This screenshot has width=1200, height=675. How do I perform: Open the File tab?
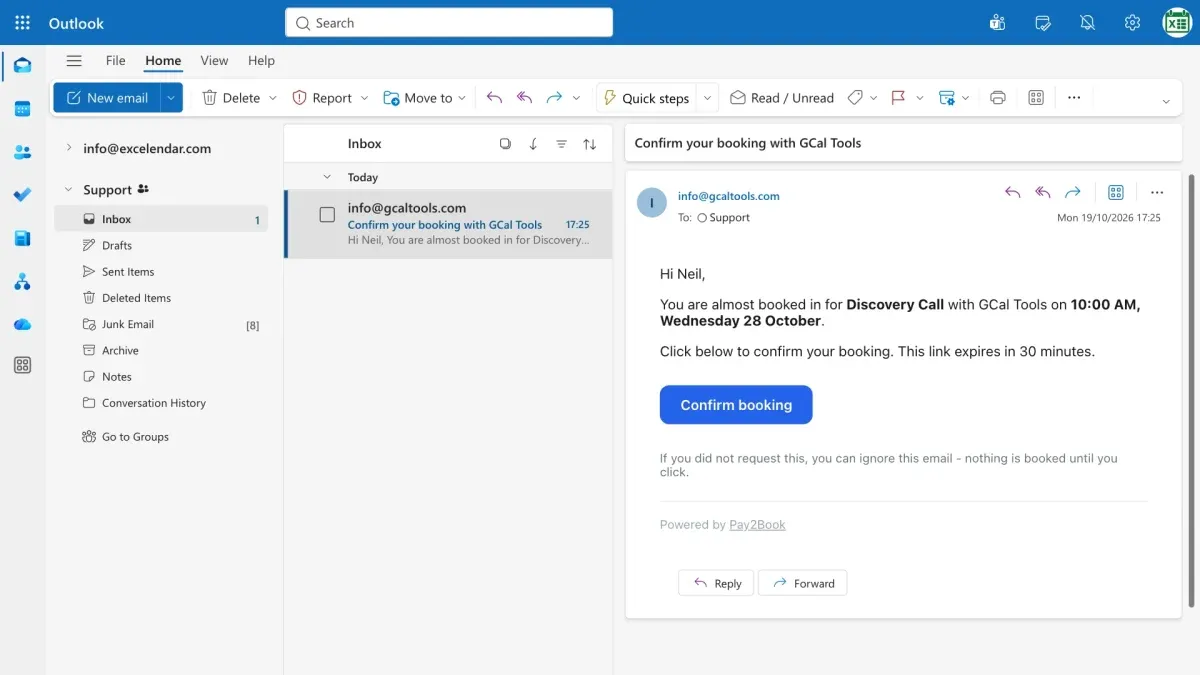coord(116,61)
